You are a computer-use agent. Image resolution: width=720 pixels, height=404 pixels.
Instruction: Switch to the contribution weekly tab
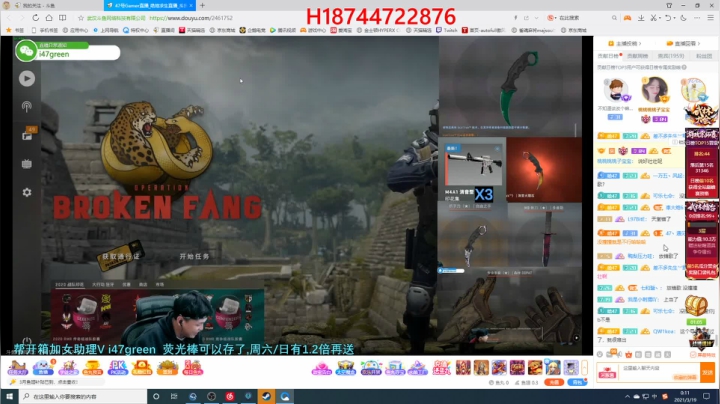(x=638, y=56)
